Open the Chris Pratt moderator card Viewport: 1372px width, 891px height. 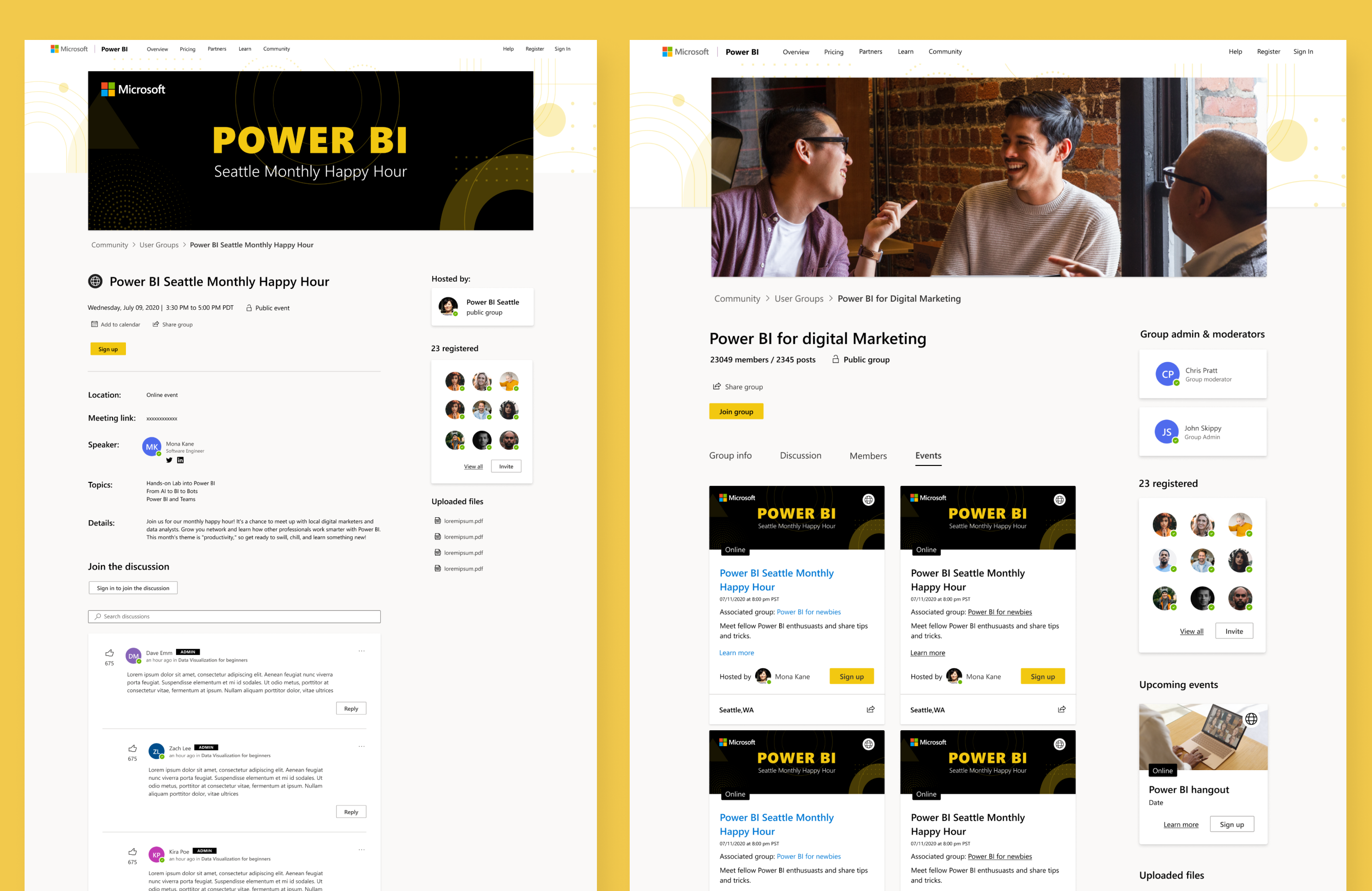(x=1203, y=374)
